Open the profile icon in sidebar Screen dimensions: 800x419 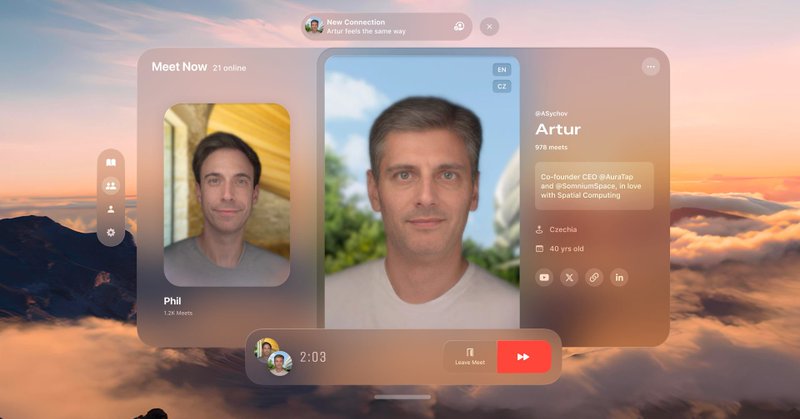coord(111,209)
